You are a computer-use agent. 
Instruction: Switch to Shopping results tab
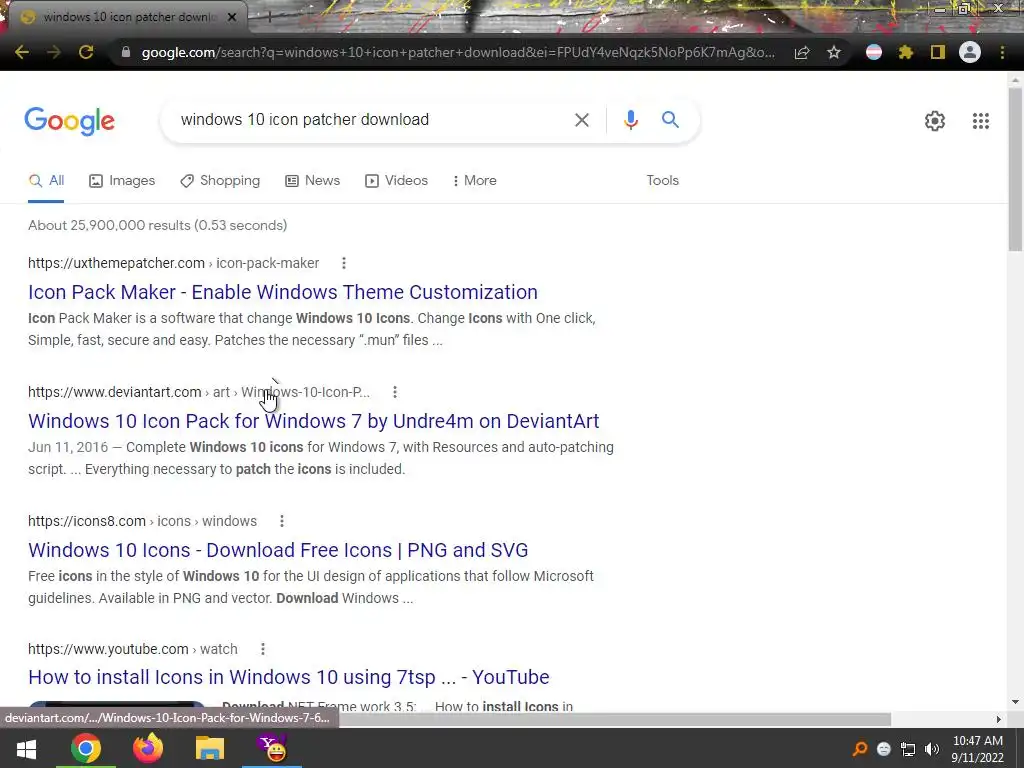tap(220, 181)
